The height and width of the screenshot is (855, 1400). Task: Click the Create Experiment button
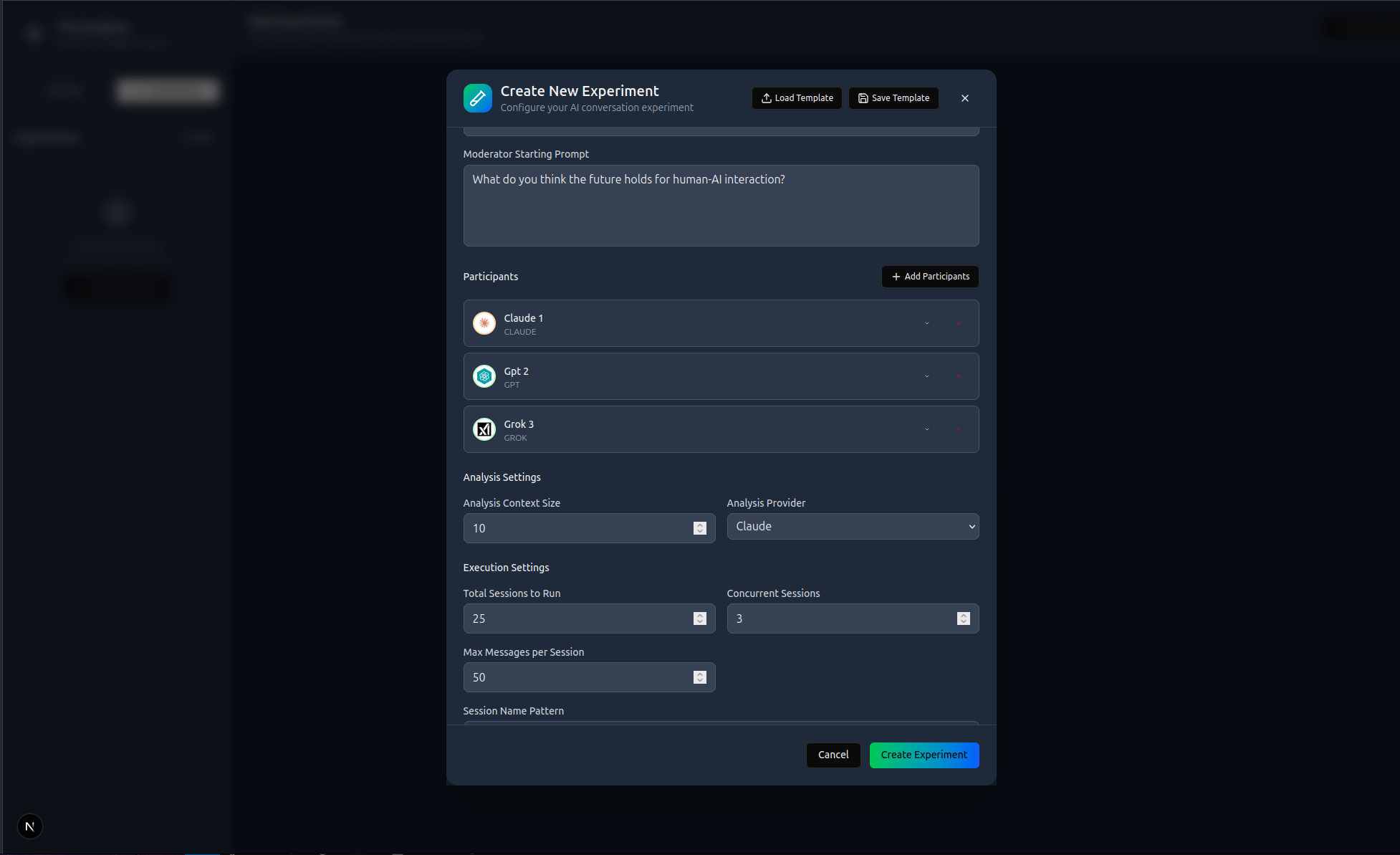coord(924,755)
